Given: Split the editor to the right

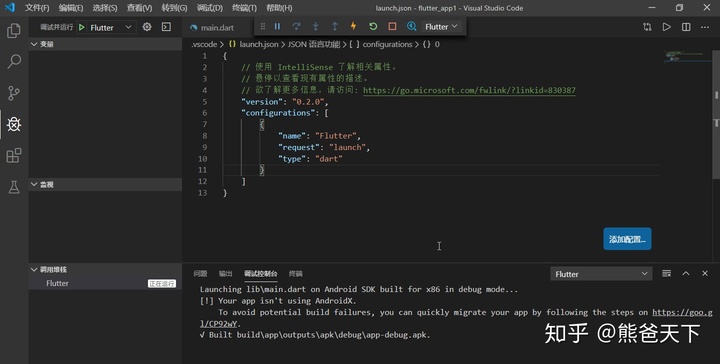Looking at the screenshot, I should point(686,27).
